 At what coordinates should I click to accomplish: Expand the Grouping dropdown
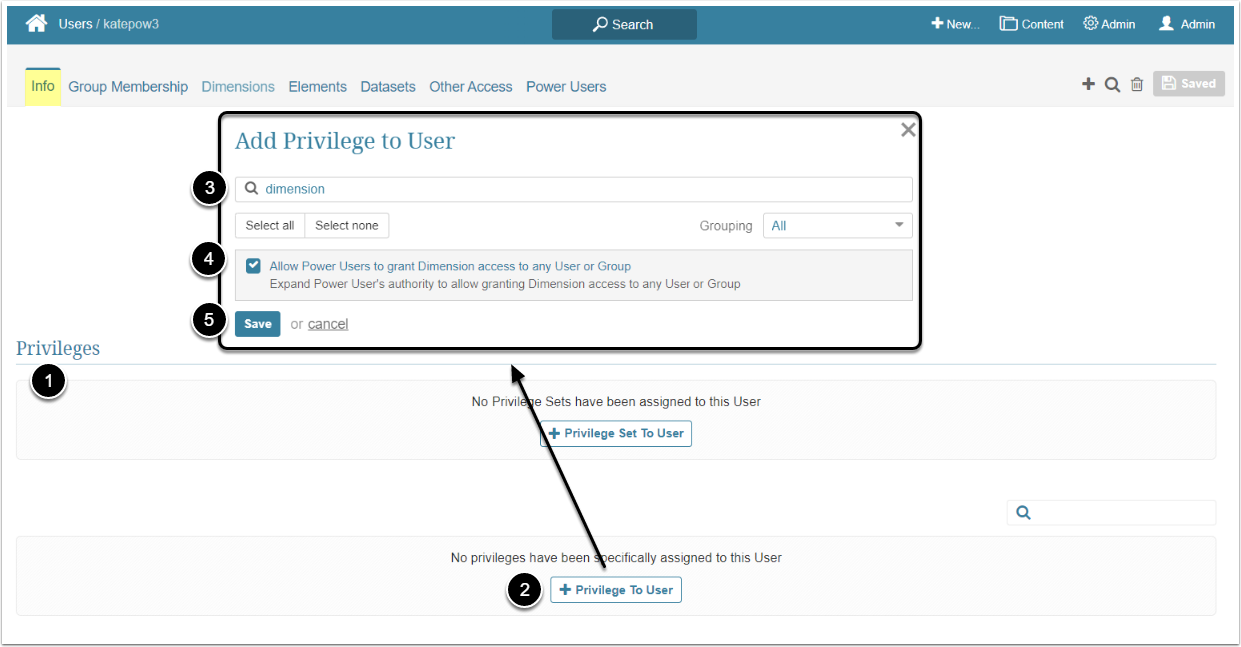click(x=837, y=226)
